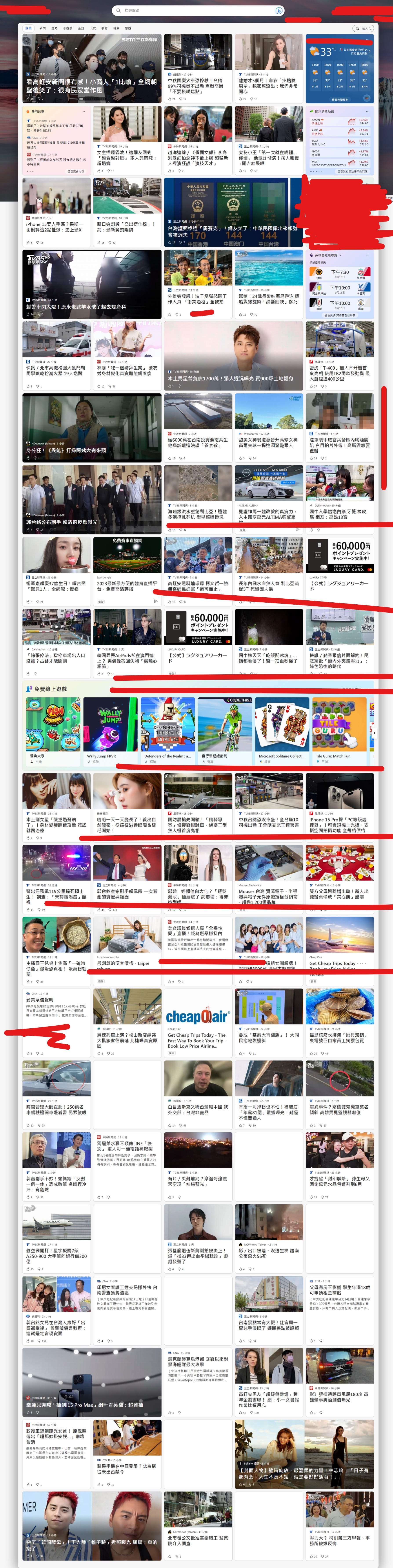This screenshot has height=1568, width=393.
Task: Click the ad marker icon on the Sportjungle ad
Action: [156, 601]
